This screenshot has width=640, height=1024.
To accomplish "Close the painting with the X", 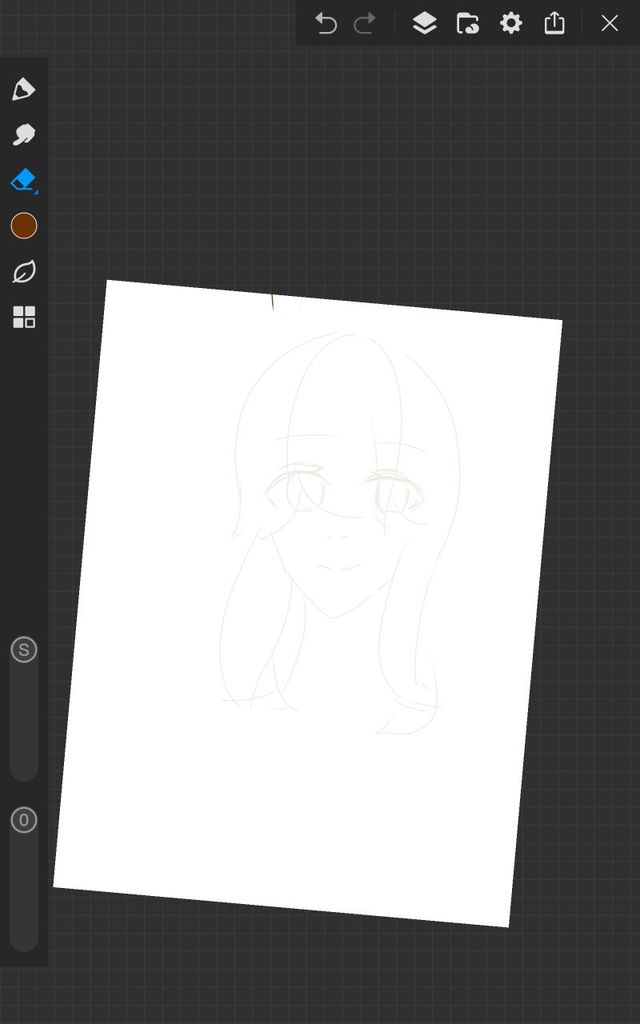I will pos(609,23).
